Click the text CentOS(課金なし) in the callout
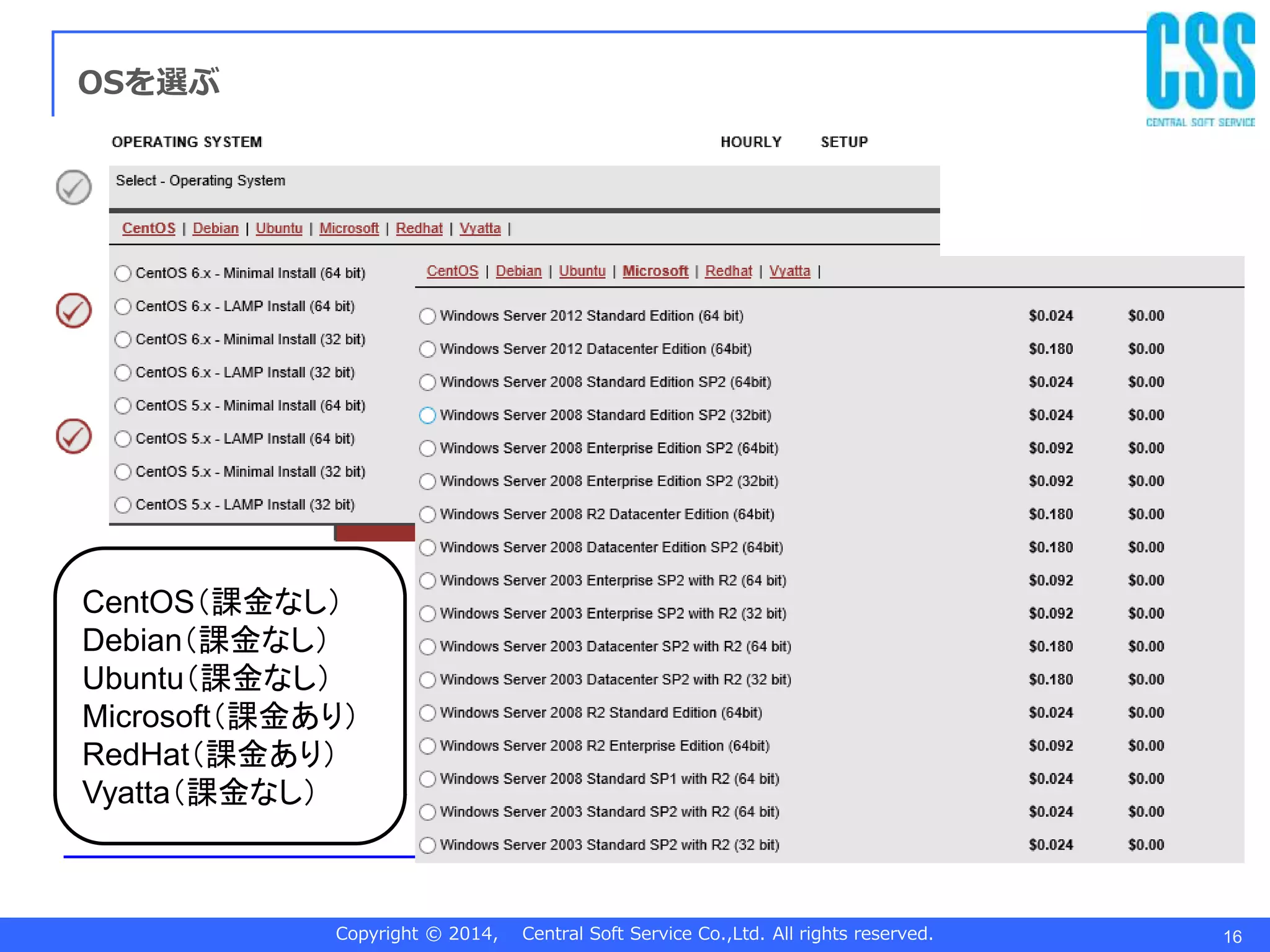Screen dimensions: 1270x952 coord(211,602)
